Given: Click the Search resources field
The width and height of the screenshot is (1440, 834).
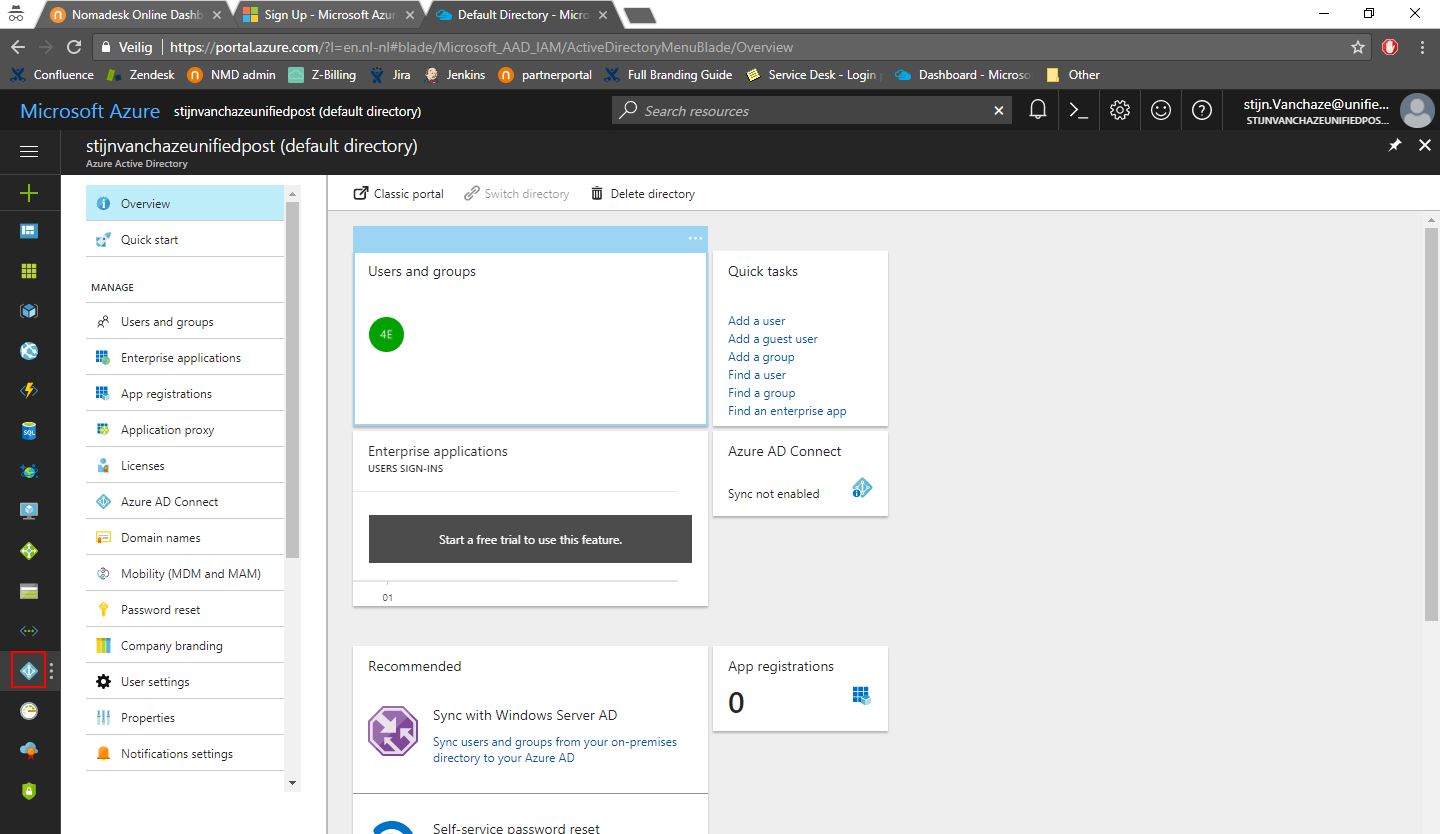Looking at the screenshot, I should (812, 111).
